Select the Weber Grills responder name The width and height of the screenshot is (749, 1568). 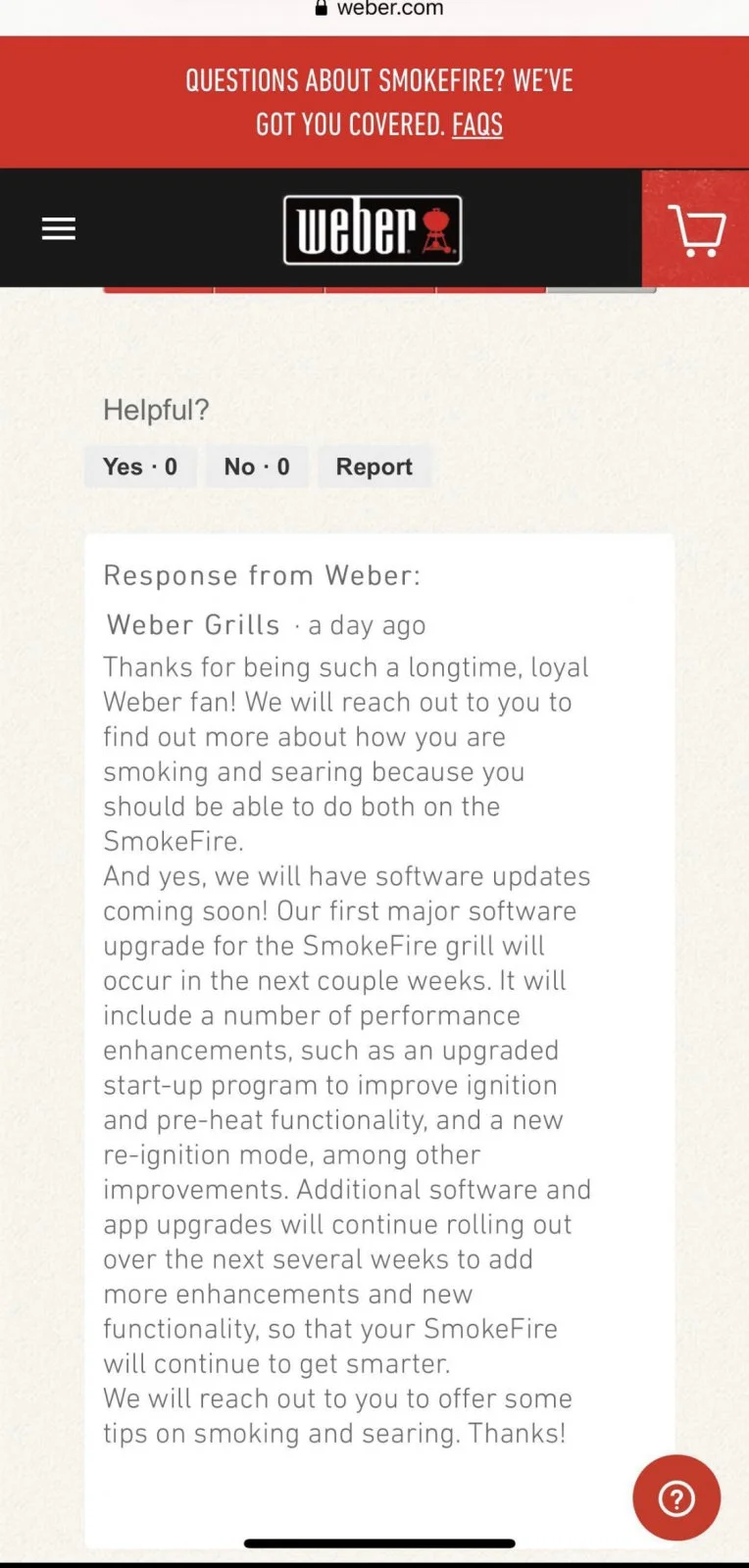pyautogui.click(x=193, y=624)
